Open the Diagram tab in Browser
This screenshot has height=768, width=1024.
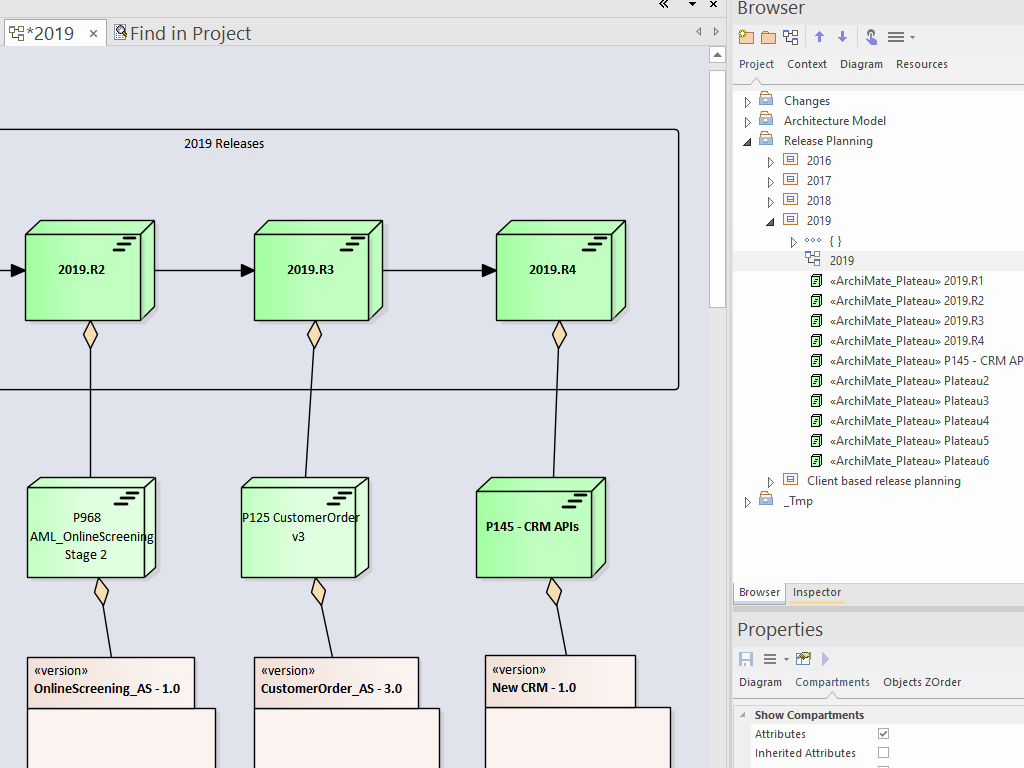[x=861, y=64]
